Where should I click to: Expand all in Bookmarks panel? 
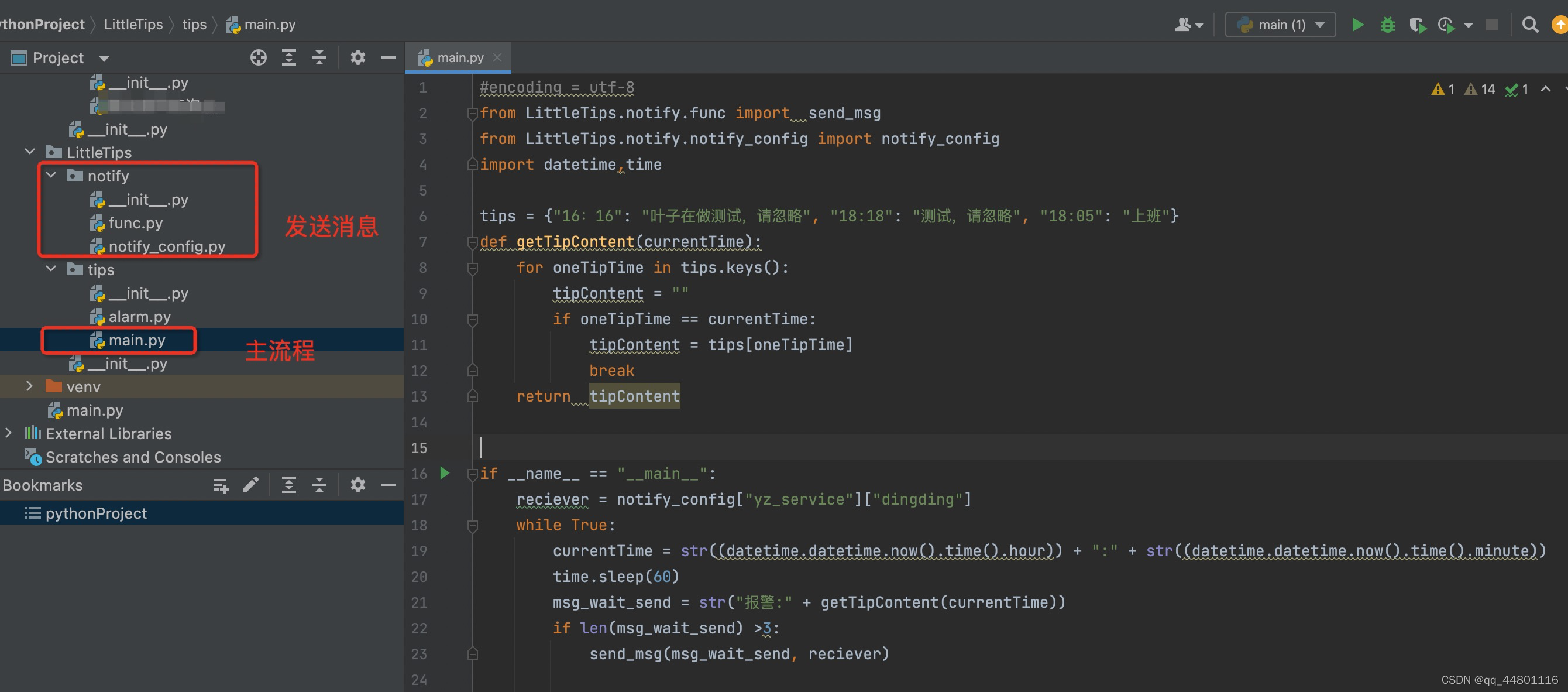click(x=288, y=485)
